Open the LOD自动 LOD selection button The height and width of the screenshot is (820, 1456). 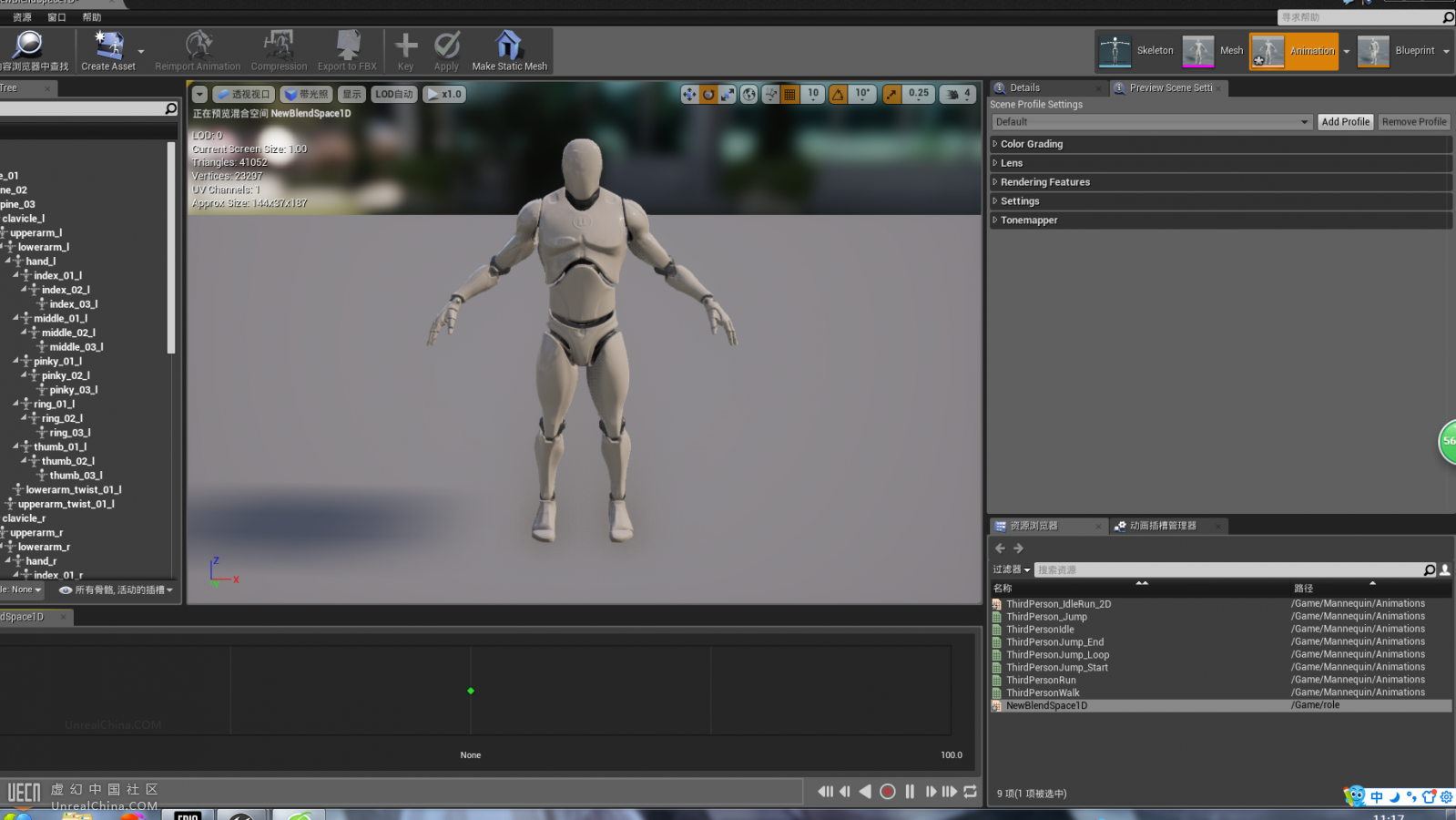[x=394, y=94]
